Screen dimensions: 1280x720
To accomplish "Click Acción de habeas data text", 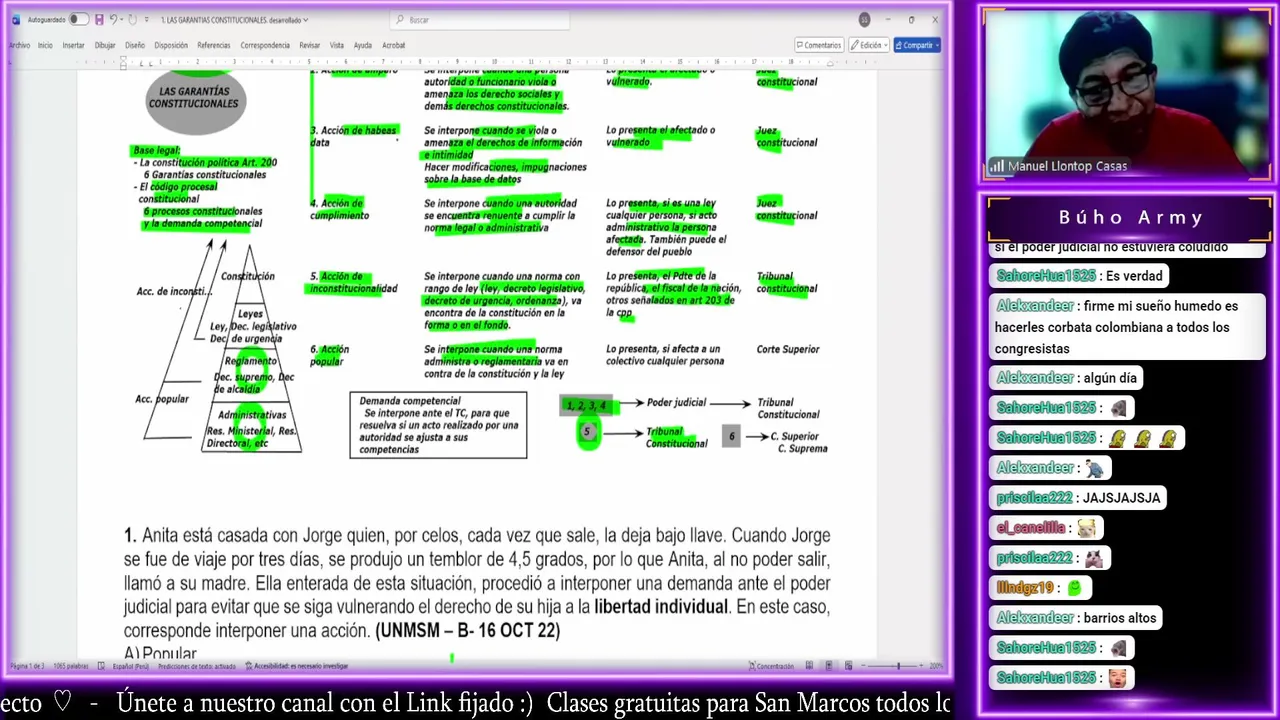I will pos(354,136).
